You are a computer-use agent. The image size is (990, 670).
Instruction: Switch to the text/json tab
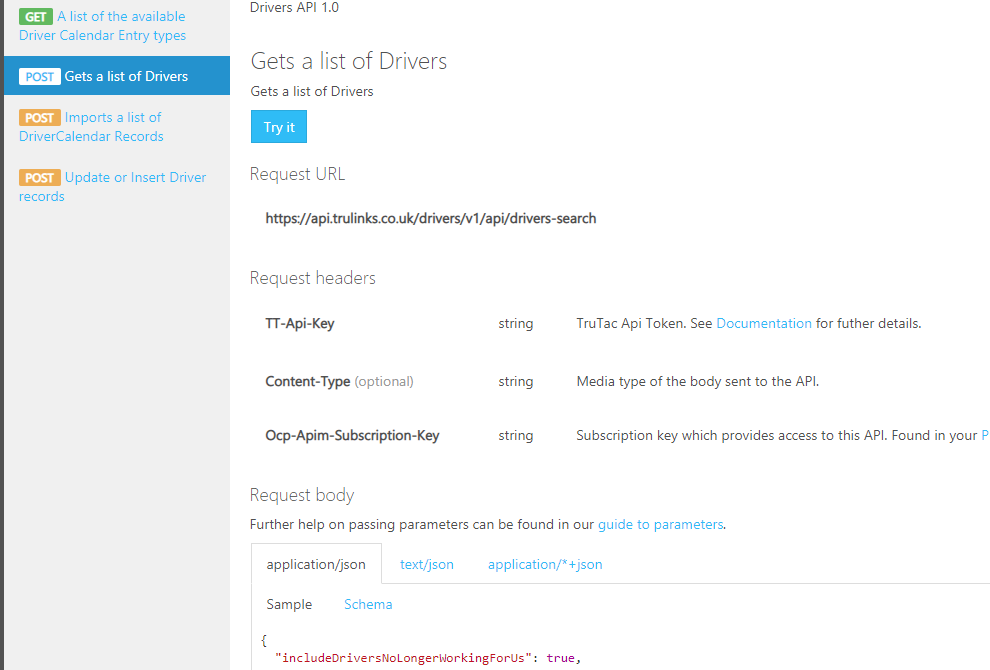coord(427,565)
